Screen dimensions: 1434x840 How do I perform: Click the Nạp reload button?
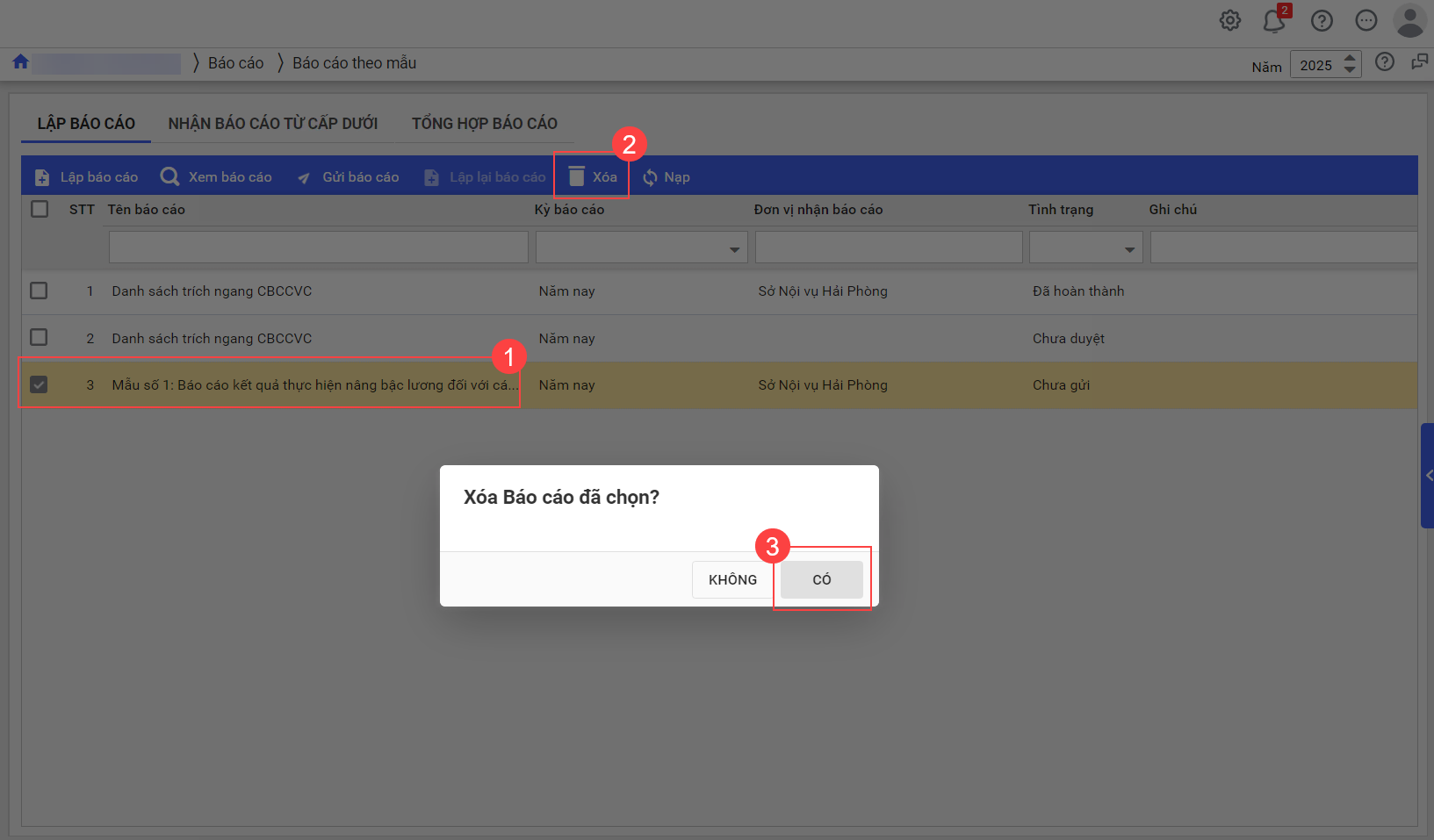pos(667,177)
